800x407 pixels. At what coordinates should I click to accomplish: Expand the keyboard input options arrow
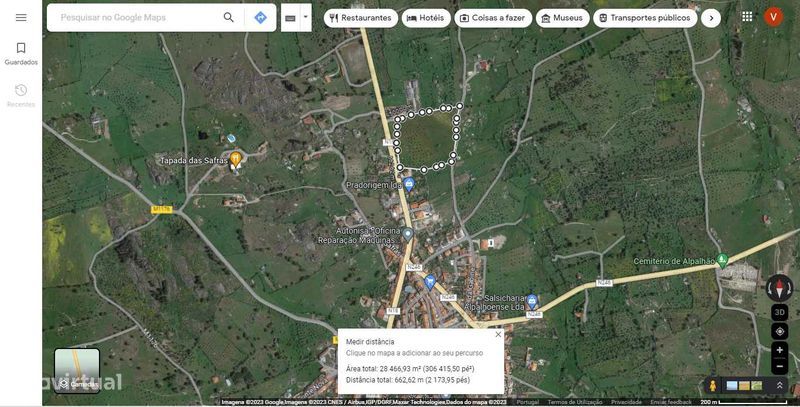(305, 17)
